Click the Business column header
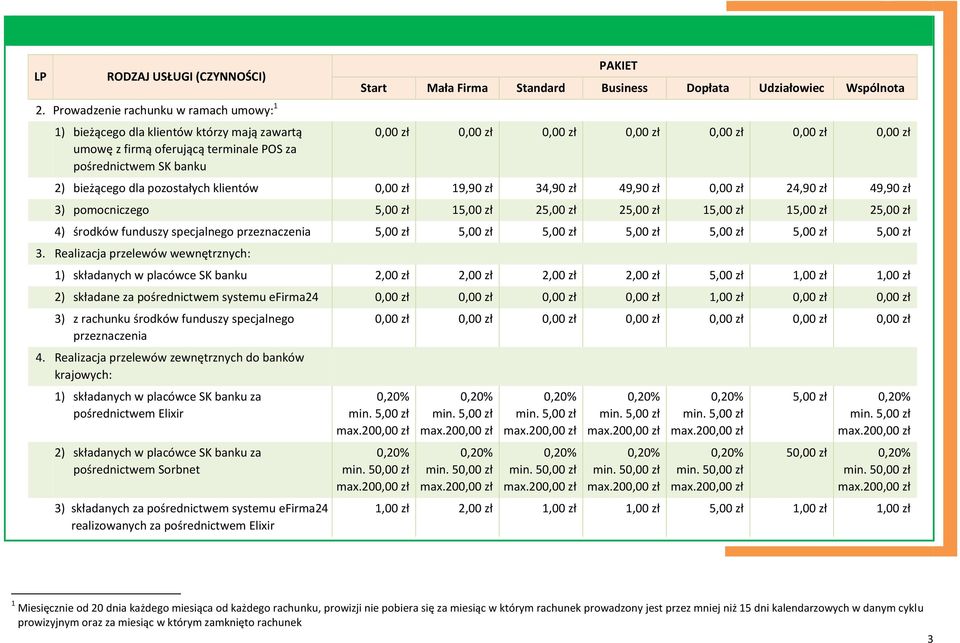 click(x=624, y=88)
